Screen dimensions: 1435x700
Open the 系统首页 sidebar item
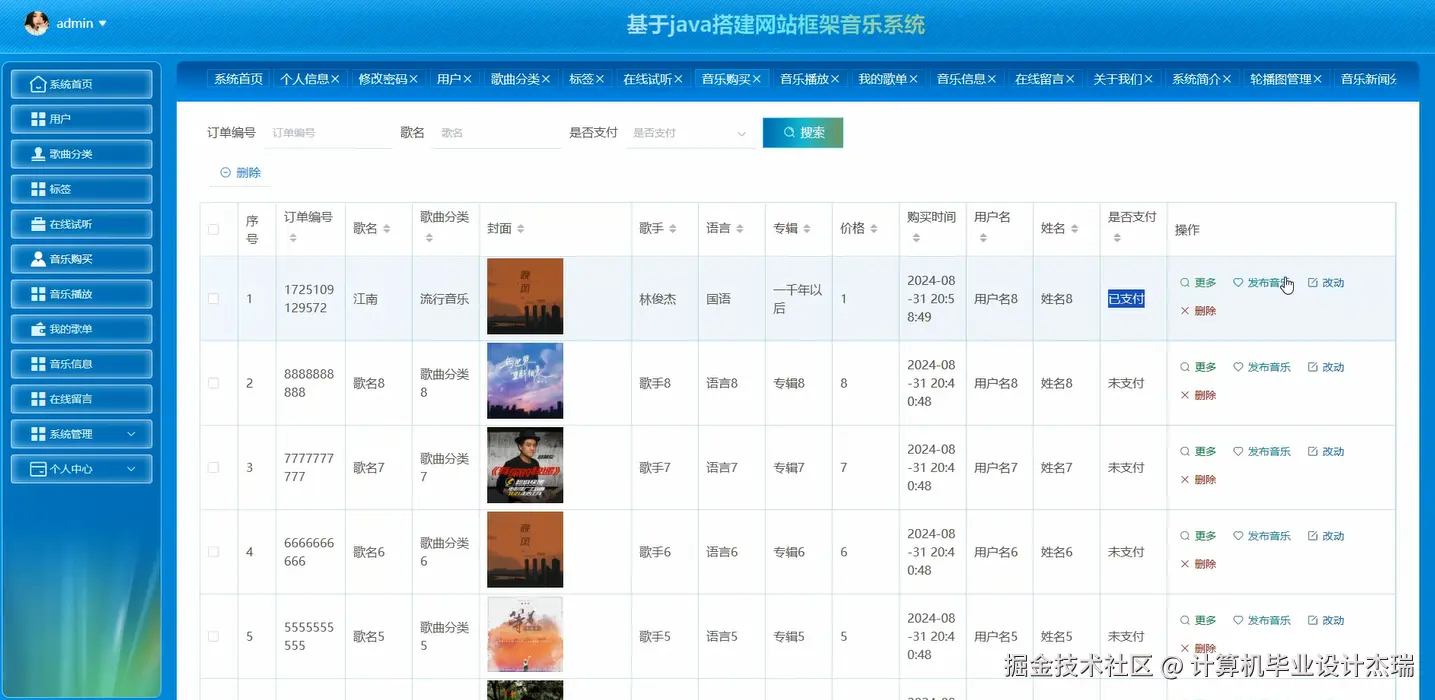81,84
